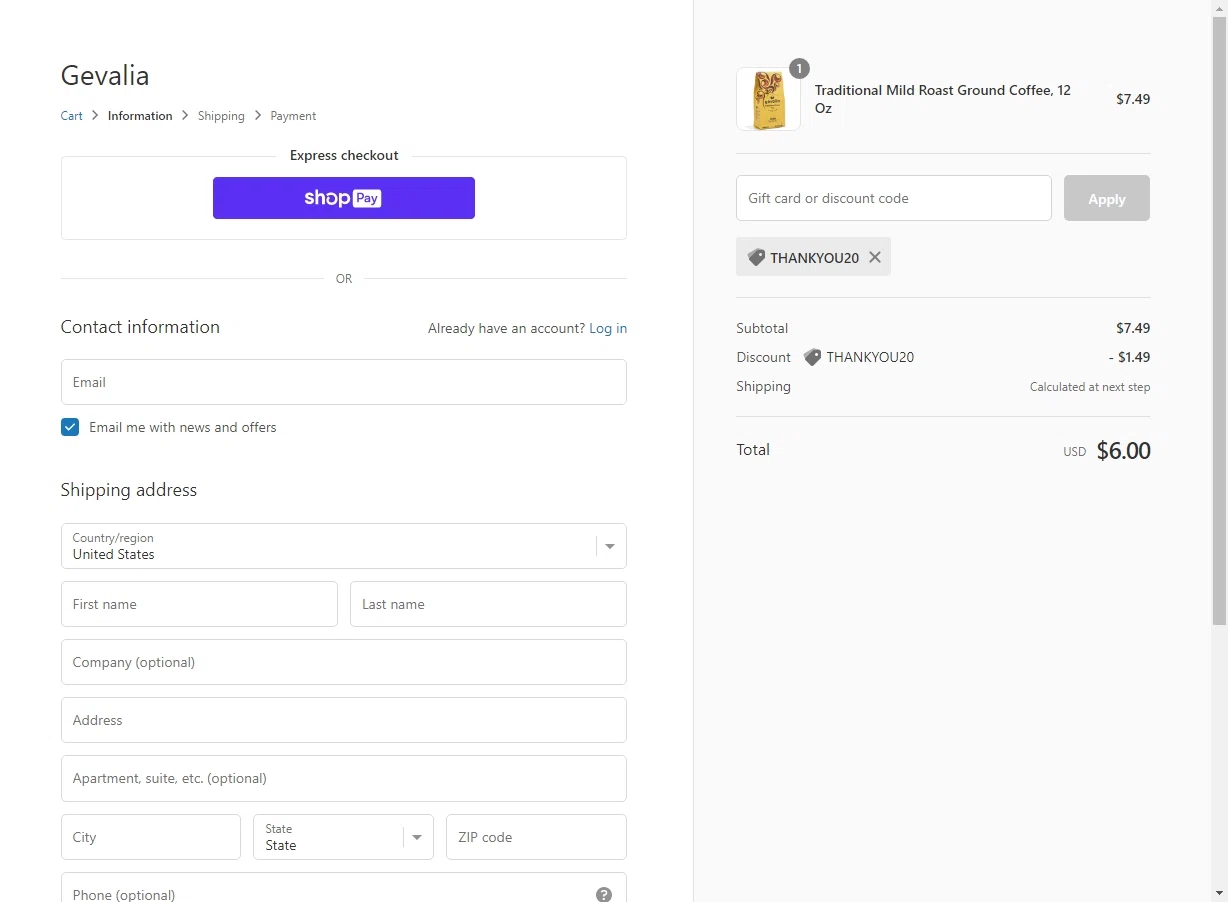Viewport: 1228px width, 902px height.
Task: Focus the Gift card or discount code field
Action: tap(894, 198)
